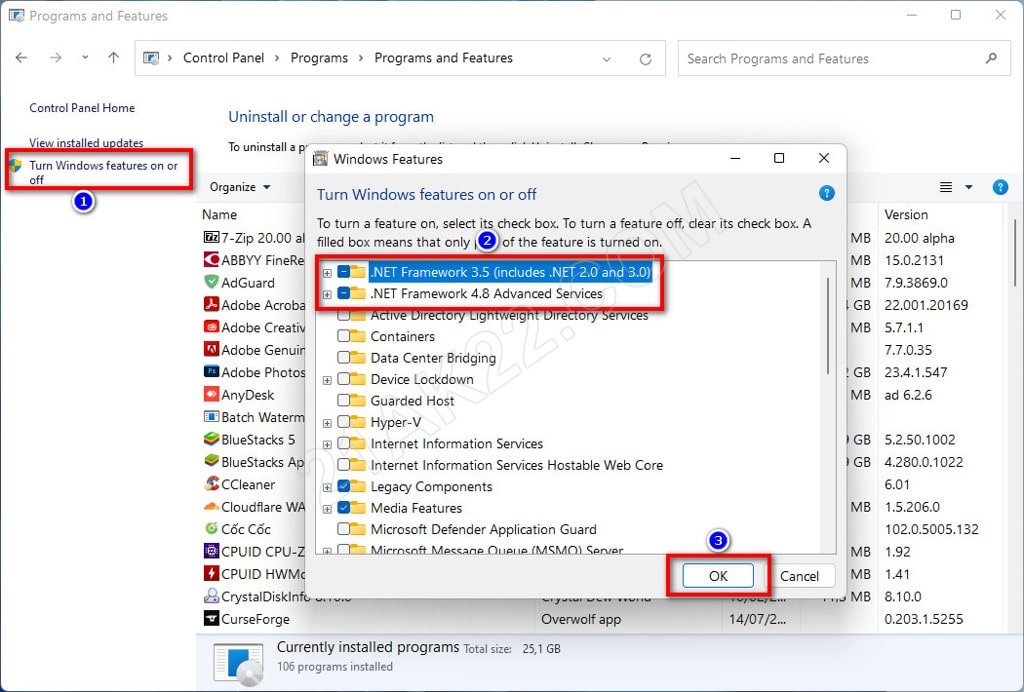Select the AdGuard shield icon
1024x692 pixels.
(211, 281)
